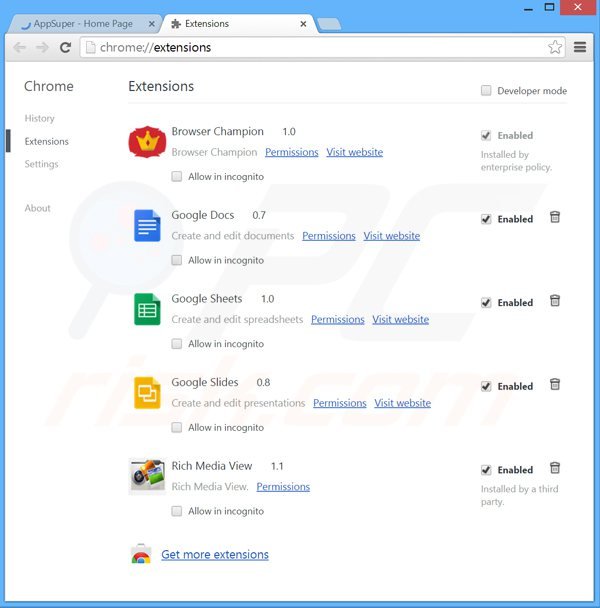Disable the Google Slides extension
Screen dimensions: 600x608
coord(486,386)
